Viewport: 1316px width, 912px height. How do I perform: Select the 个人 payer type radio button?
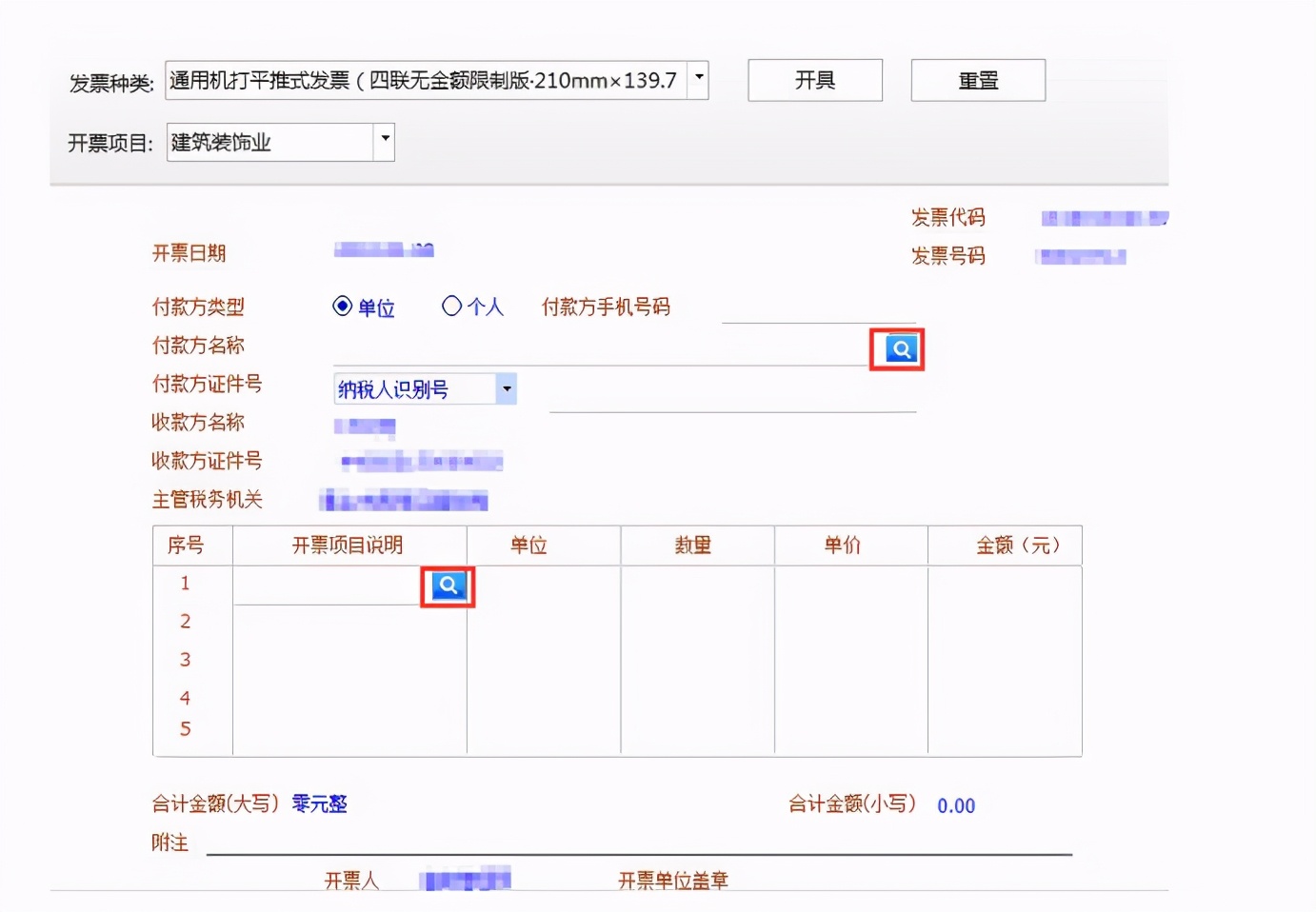tap(451, 305)
